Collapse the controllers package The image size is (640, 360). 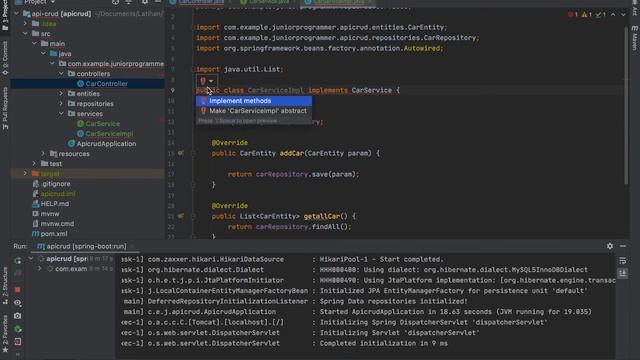click(61, 73)
